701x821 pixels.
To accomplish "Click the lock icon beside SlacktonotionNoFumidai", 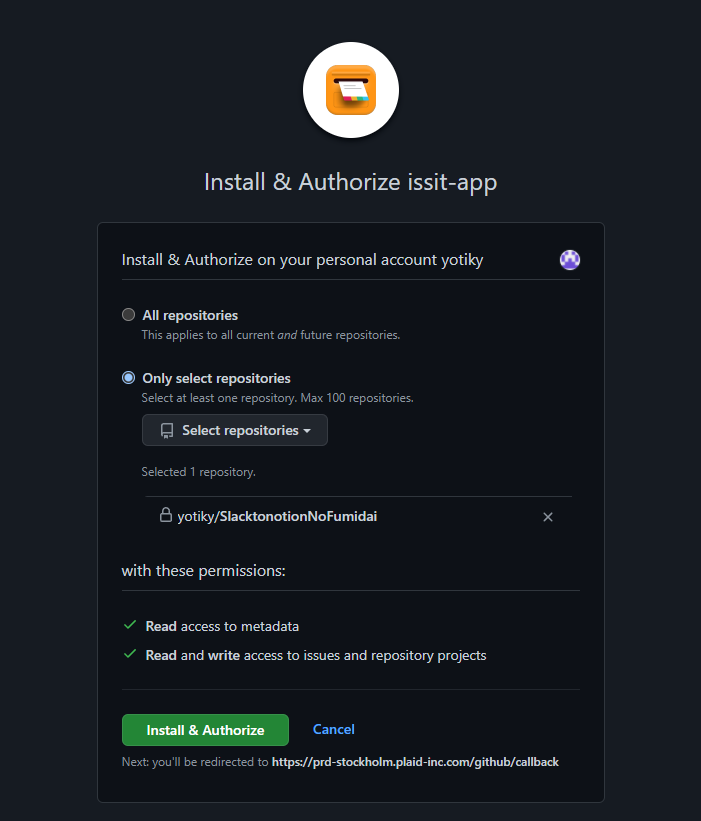I will coord(165,515).
